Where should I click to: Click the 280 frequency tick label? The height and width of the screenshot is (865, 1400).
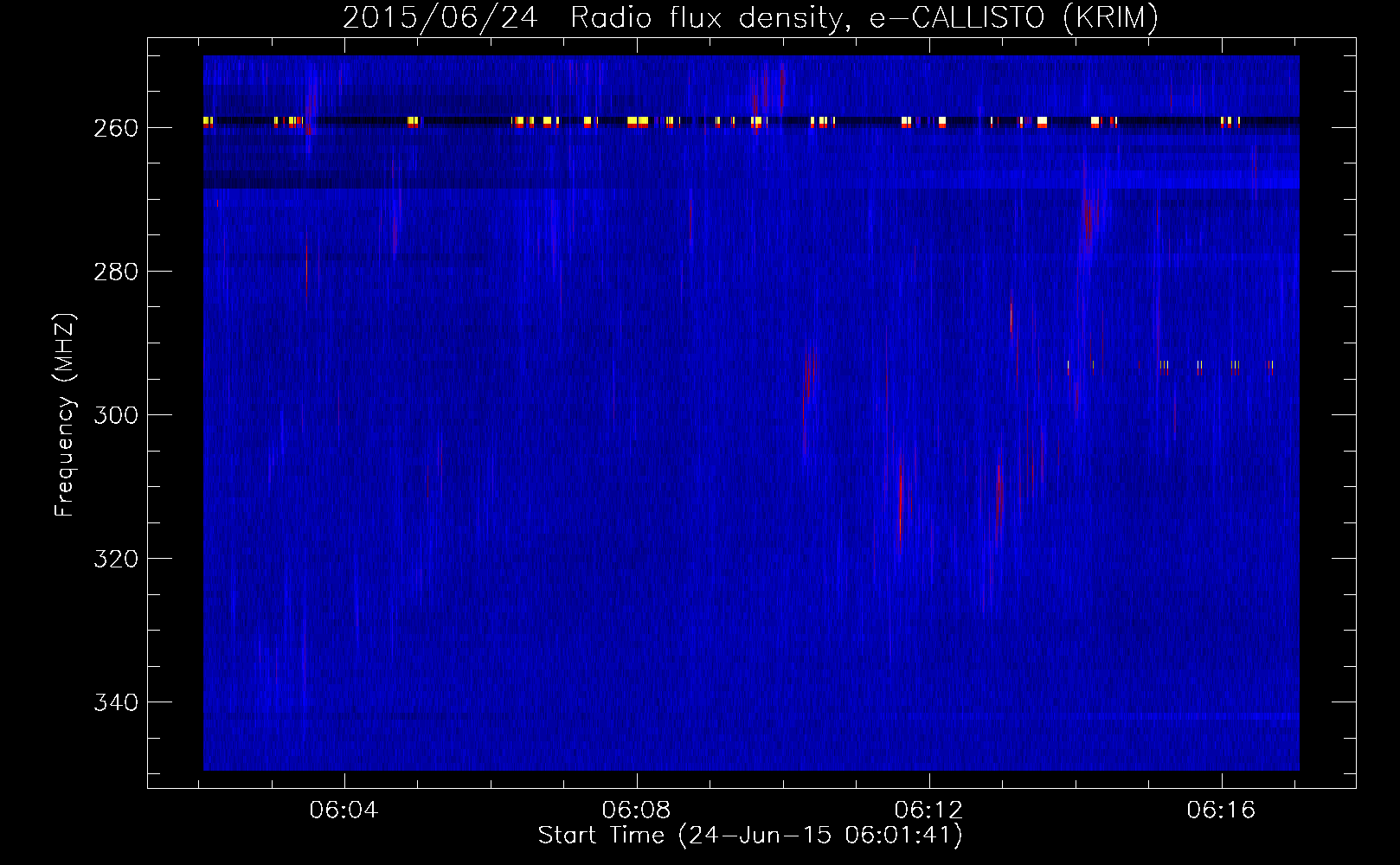[x=115, y=272]
